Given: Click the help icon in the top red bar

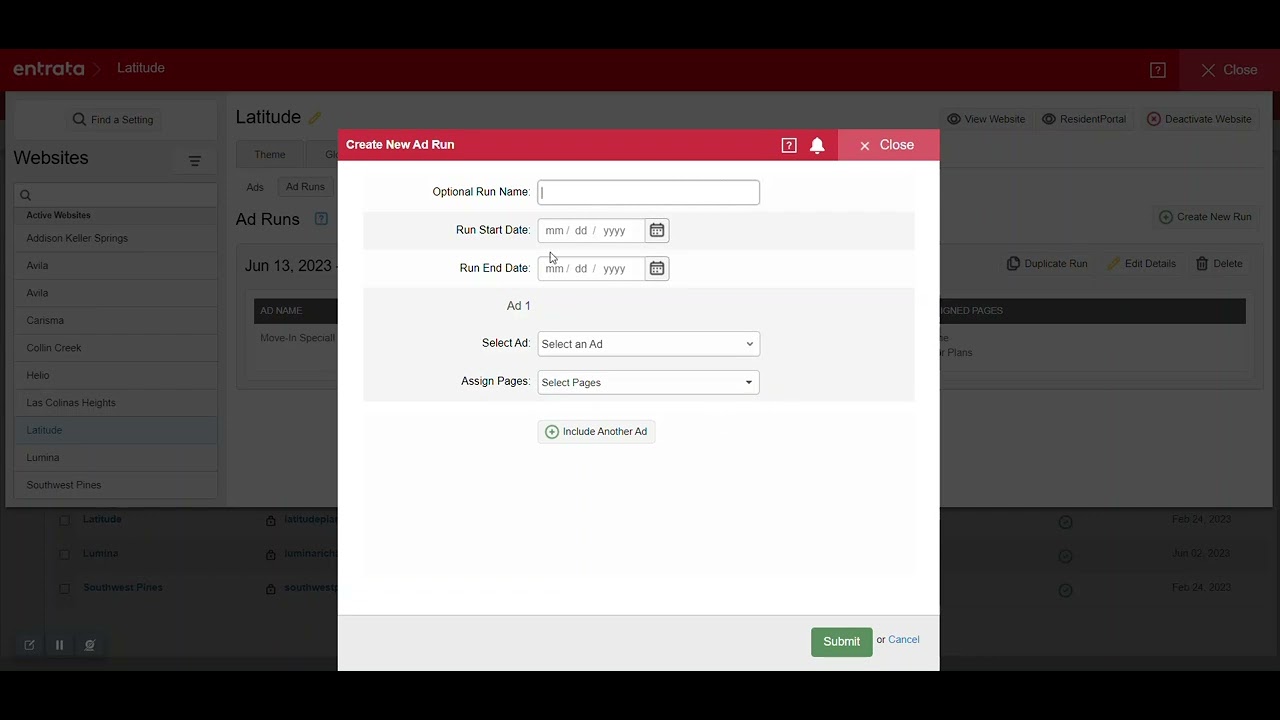Looking at the screenshot, I should click(x=1158, y=70).
